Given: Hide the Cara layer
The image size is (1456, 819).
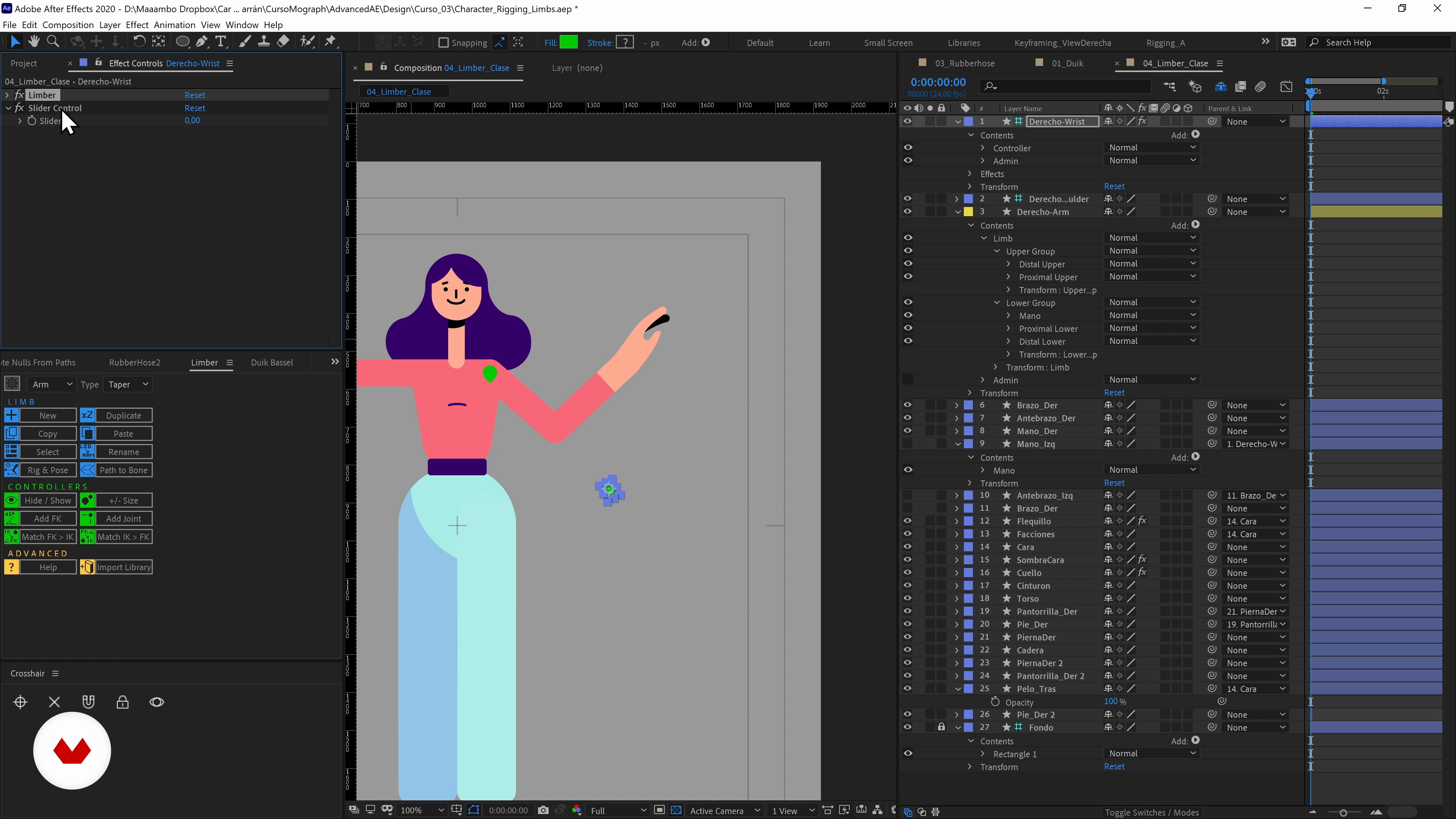Looking at the screenshot, I should pyautogui.click(x=908, y=546).
